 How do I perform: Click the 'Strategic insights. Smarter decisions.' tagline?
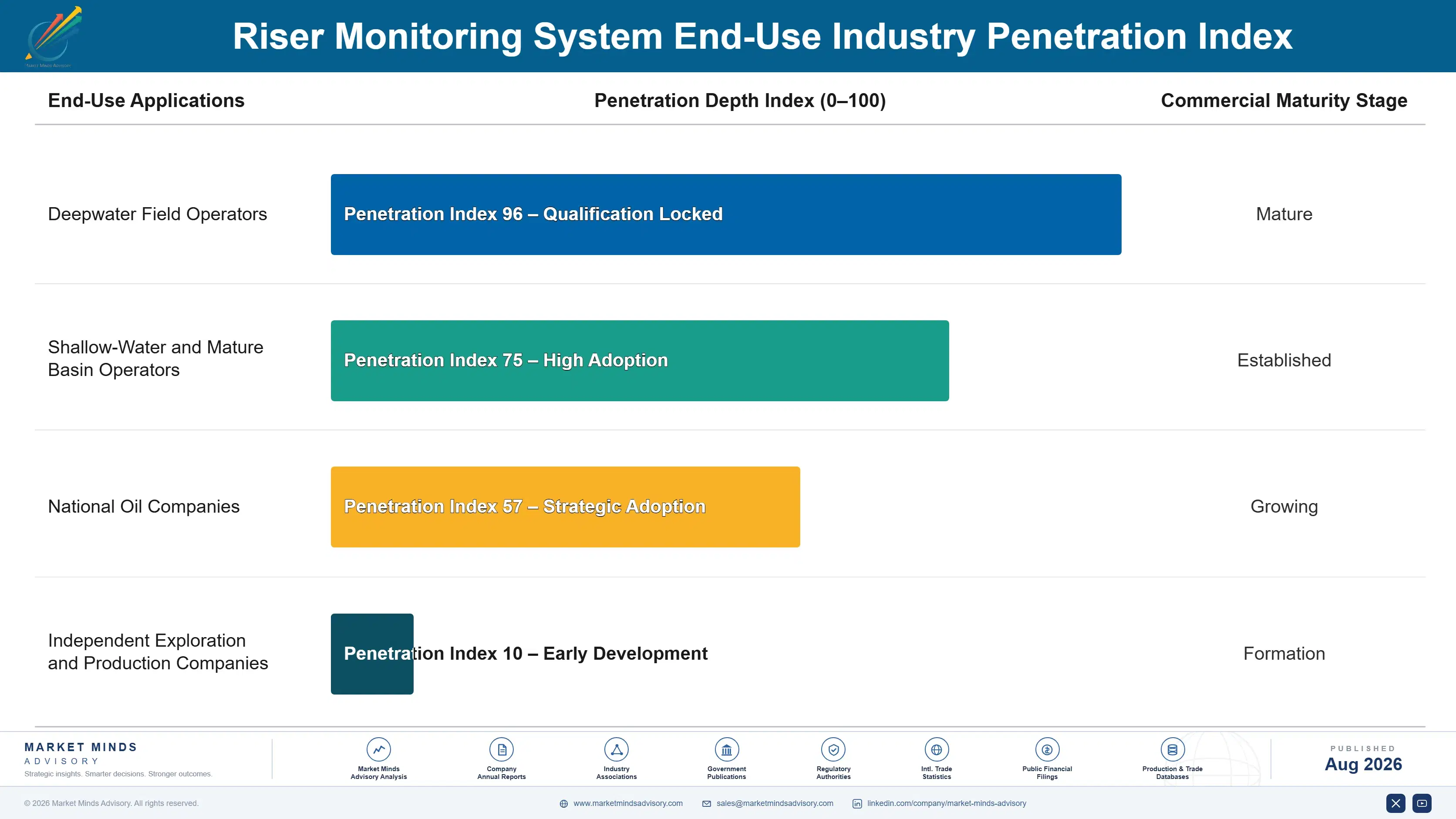118,774
